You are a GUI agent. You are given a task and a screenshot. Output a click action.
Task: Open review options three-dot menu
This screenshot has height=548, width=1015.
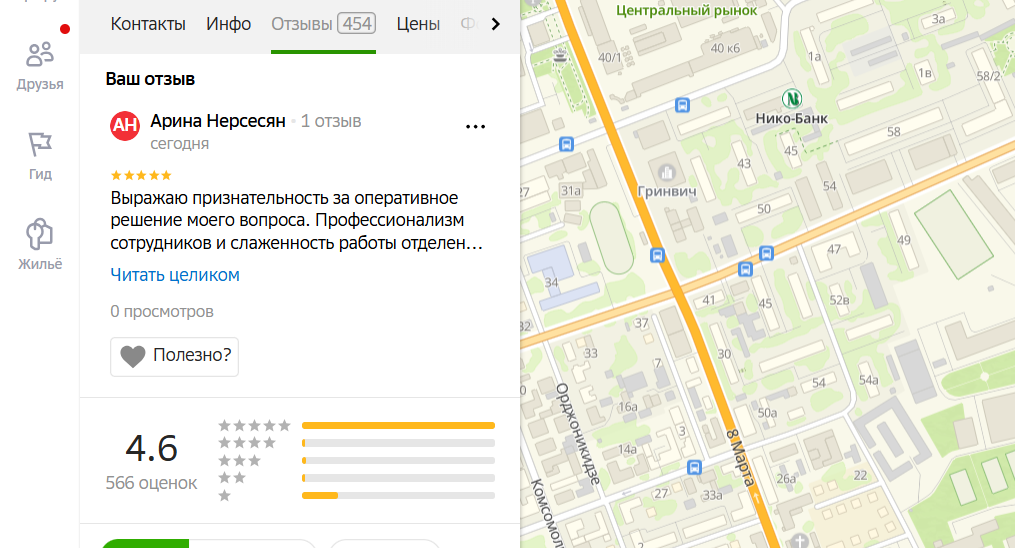(475, 127)
